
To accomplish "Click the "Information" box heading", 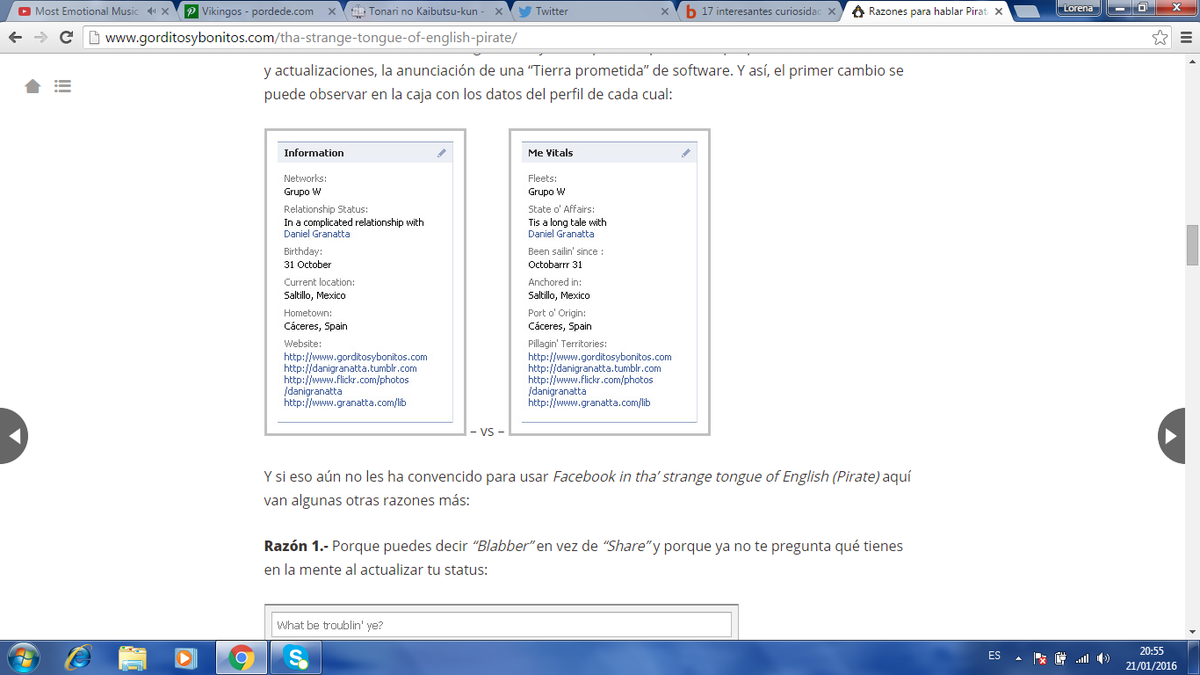I will pos(314,153).
